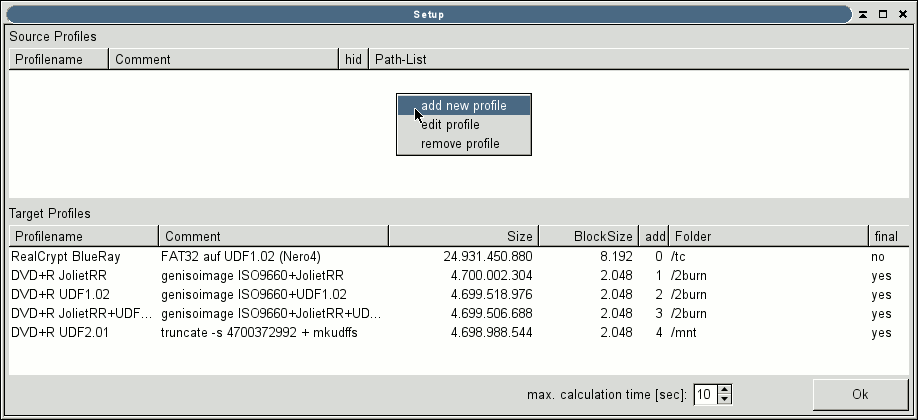Select 'add new profile' from context menu
This screenshot has width=918, height=420.
pyautogui.click(x=463, y=106)
